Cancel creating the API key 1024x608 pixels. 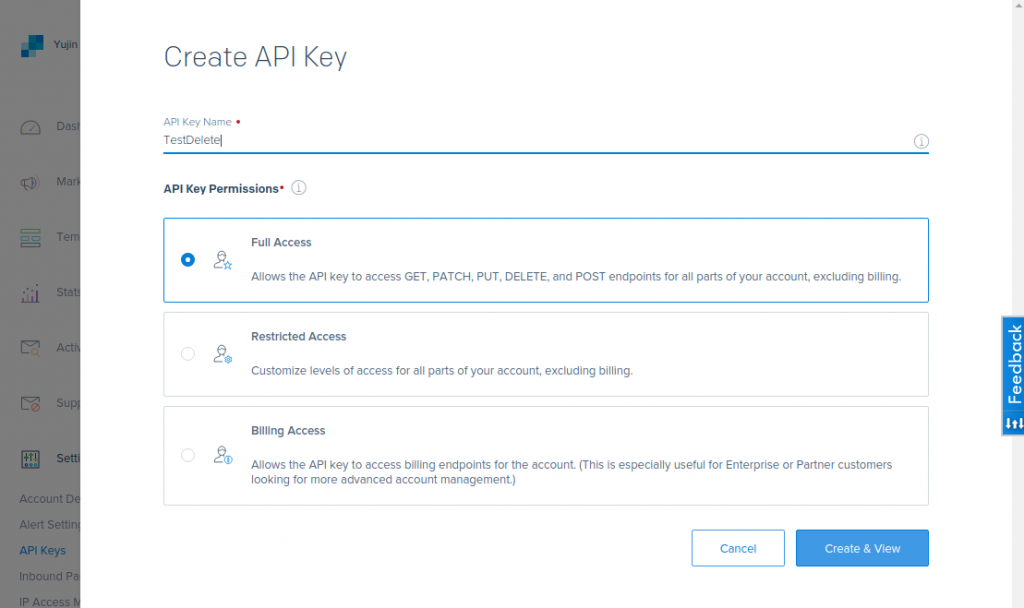(x=738, y=548)
